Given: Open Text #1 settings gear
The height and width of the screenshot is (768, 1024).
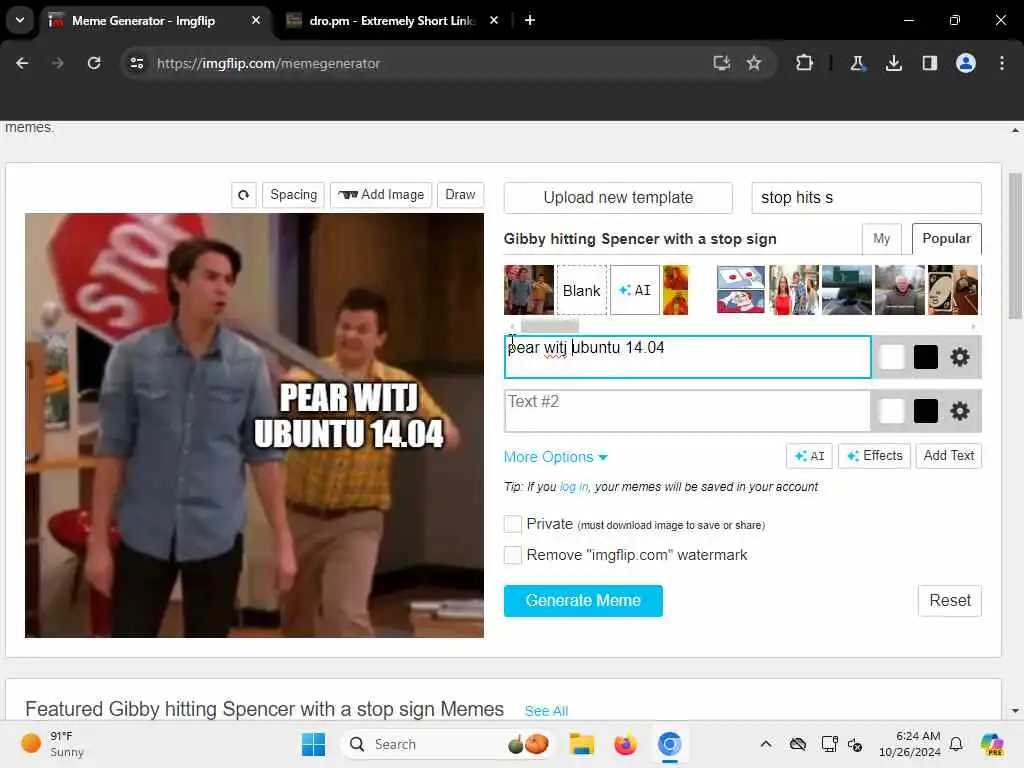Looking at the screenshot, I should [x=959, y=357].
